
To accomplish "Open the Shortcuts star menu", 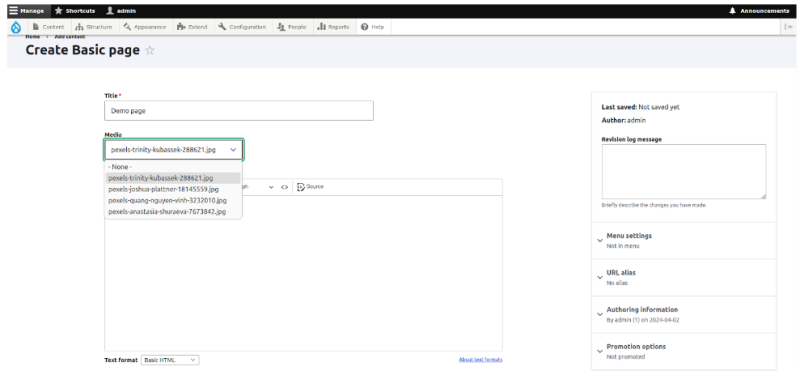I will tap(75, 11).
